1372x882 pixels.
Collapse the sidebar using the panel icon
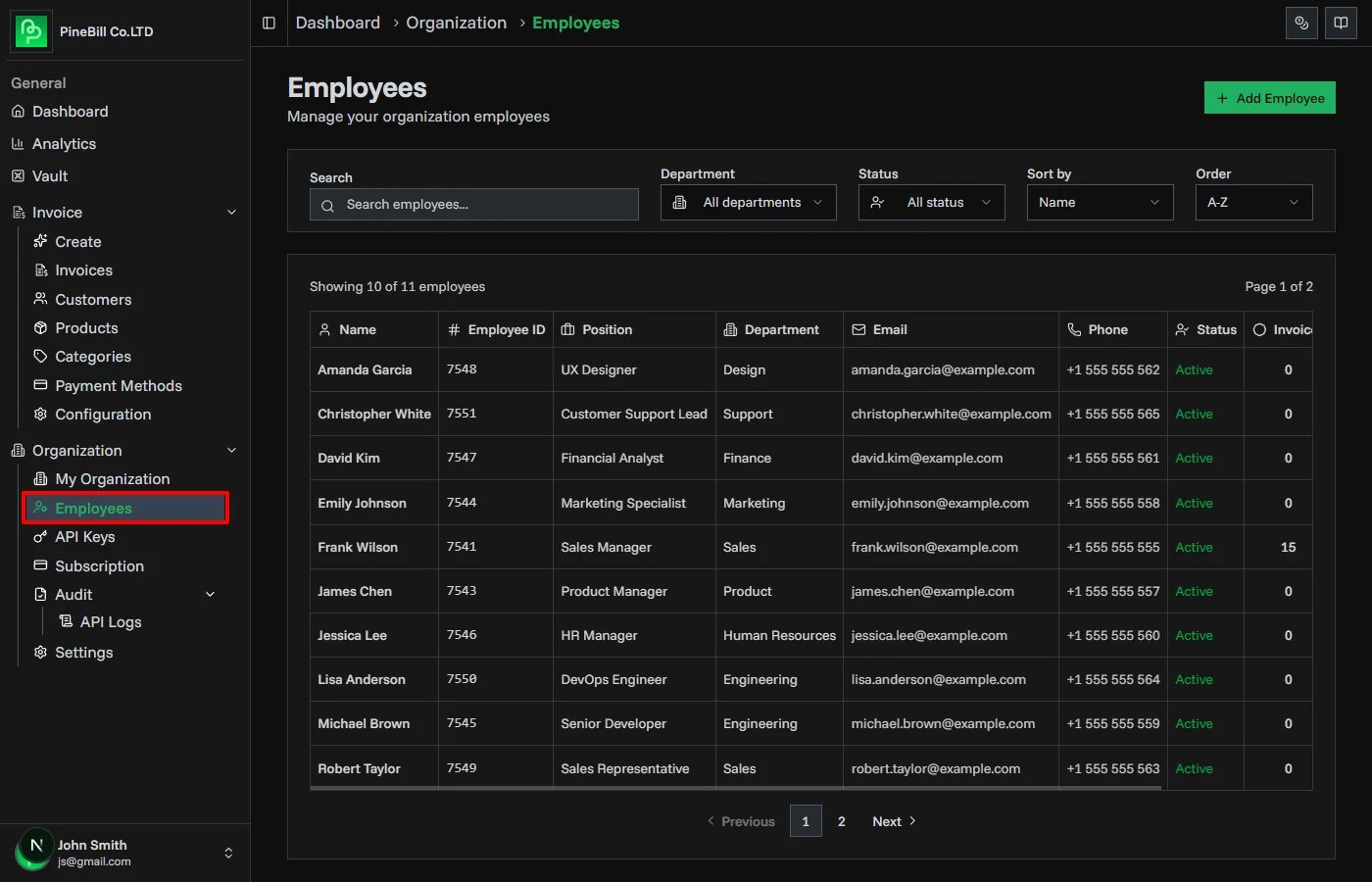pyautogui.click(x=269, y=23)
